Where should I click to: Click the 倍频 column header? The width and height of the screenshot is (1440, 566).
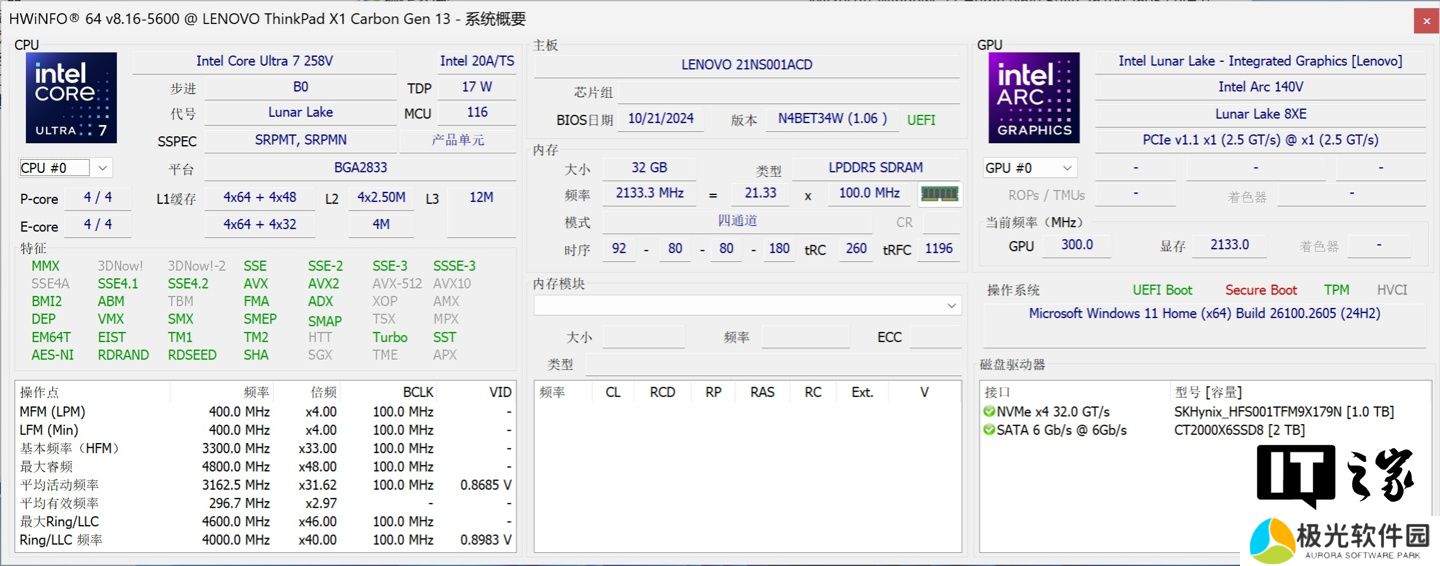[x=323, y=392]
